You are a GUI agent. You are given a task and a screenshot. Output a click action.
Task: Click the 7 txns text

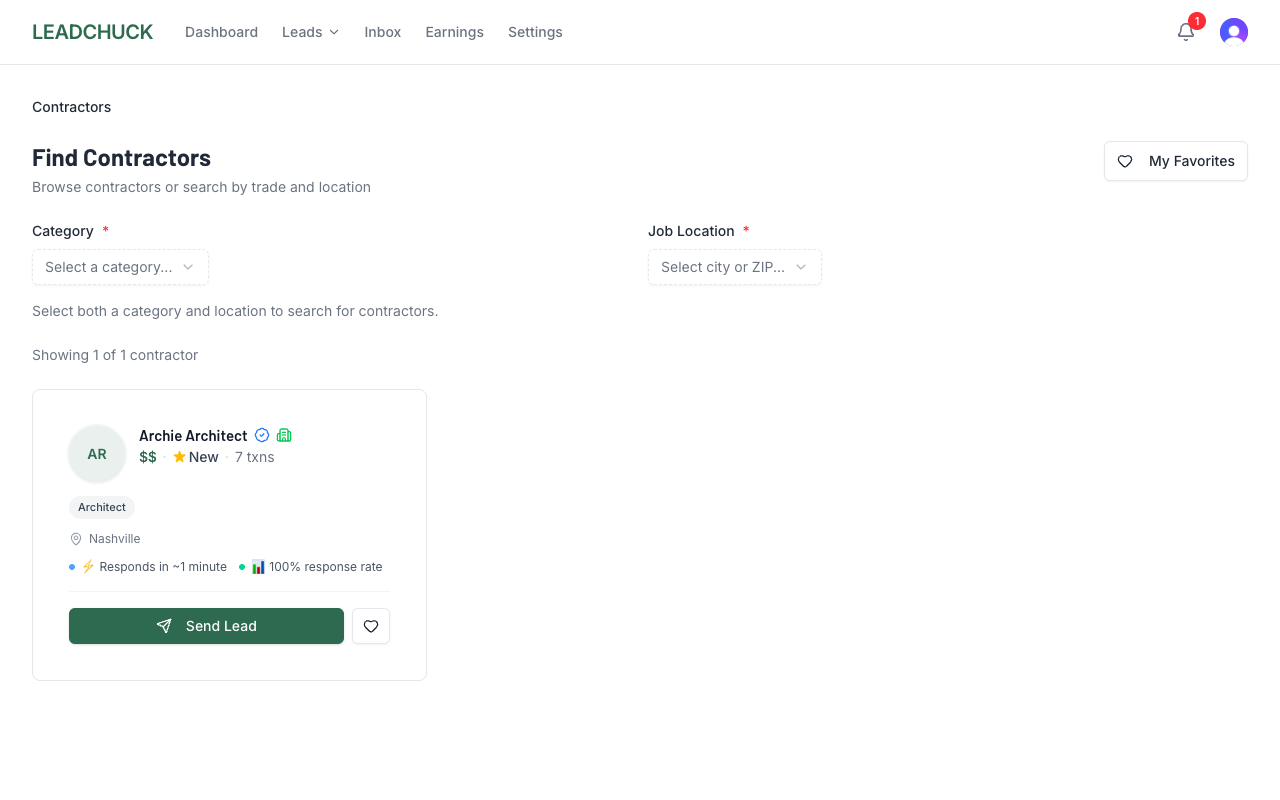tap(254, 457)
